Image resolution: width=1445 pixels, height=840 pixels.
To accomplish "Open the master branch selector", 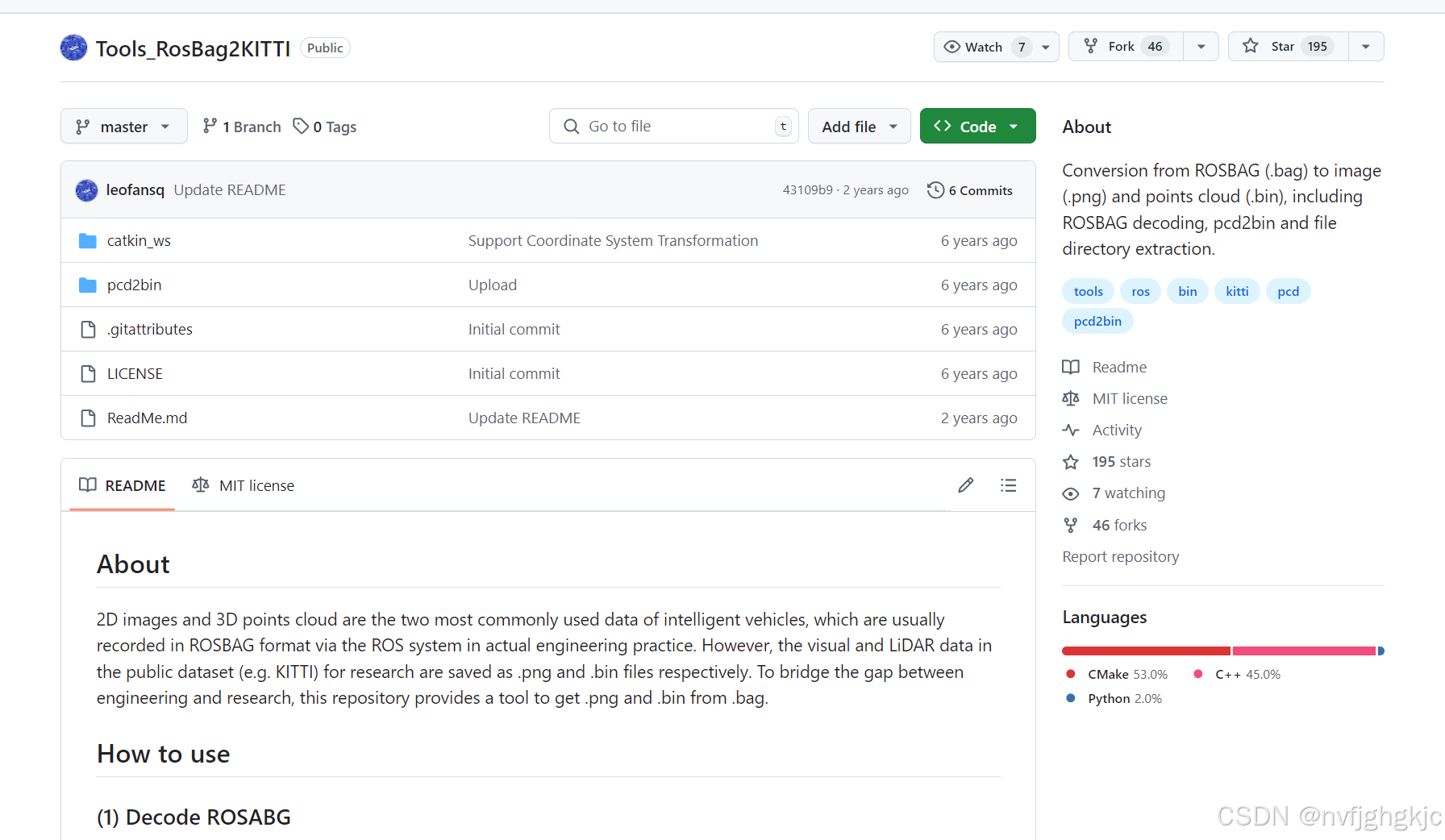I will tap(124, 127).
